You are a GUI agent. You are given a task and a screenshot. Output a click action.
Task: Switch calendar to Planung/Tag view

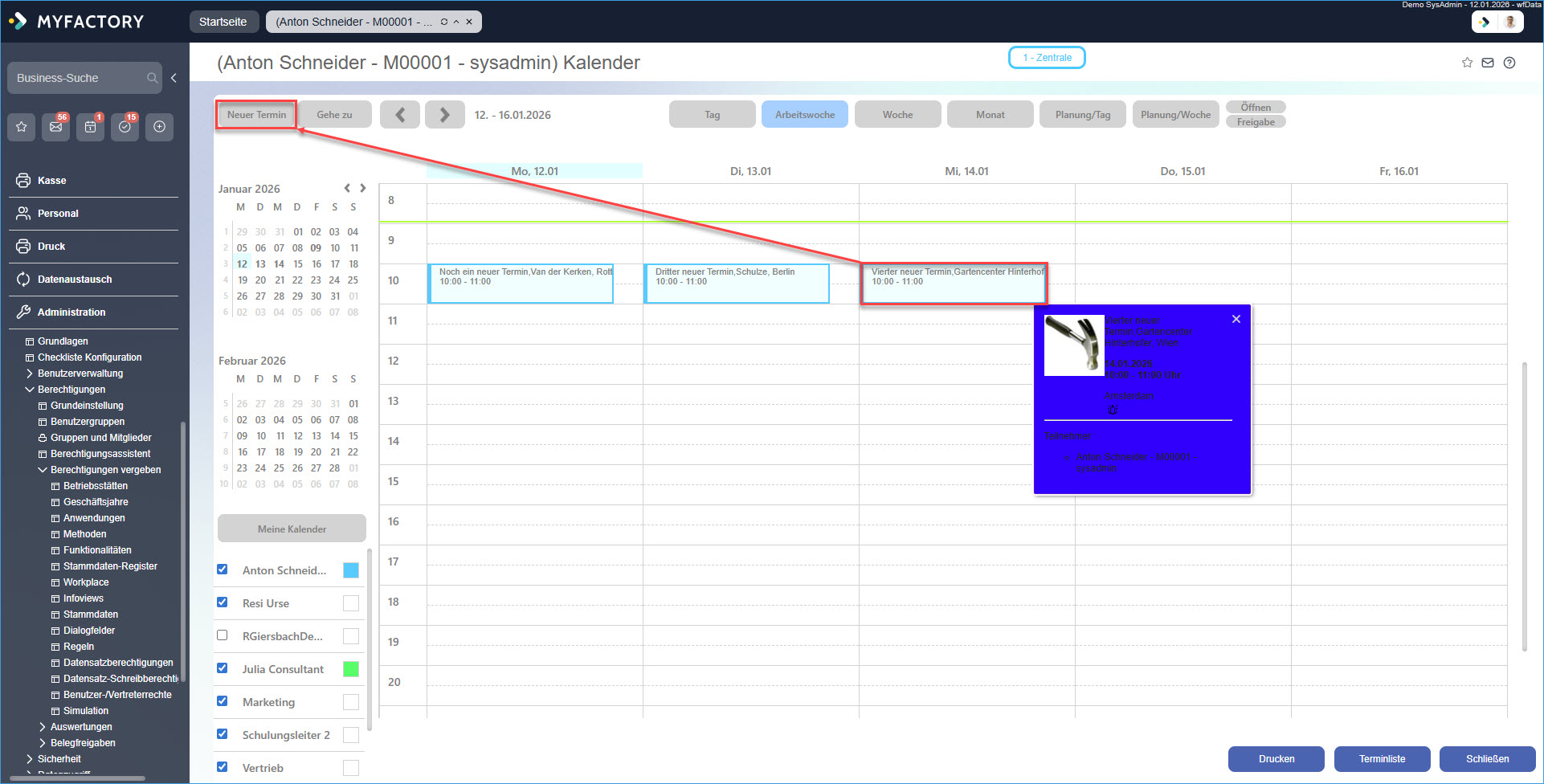[1083, 115]
